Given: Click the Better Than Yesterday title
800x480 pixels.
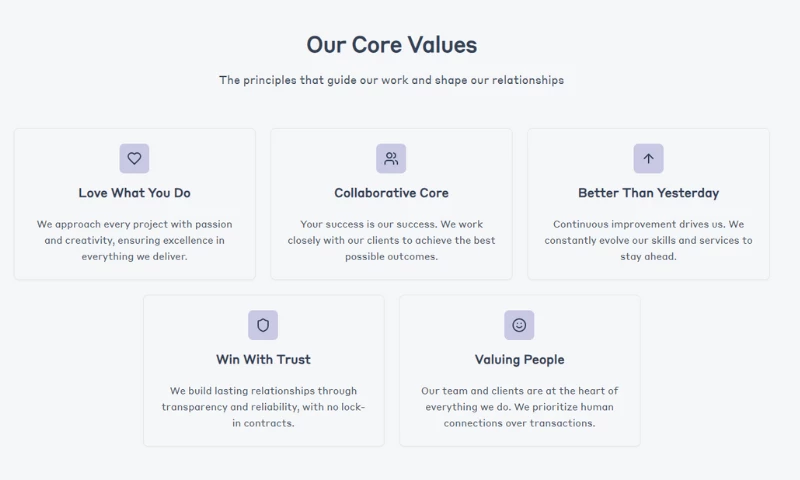Looking at the screenshot, I should pos(648,193).
